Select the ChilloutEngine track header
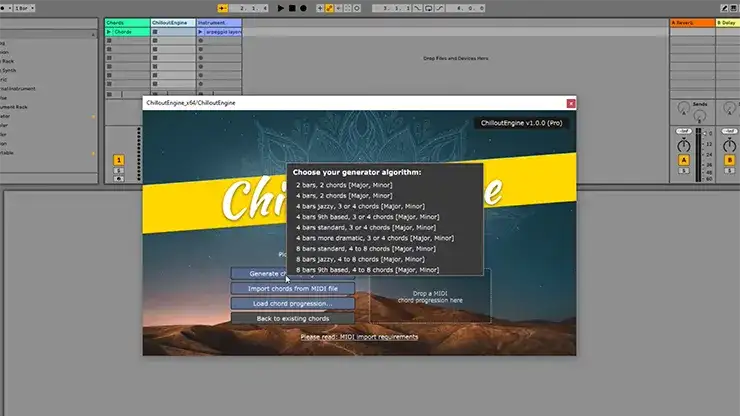This screenshot has height=416, width=740. pyautogui.click(x=173, y=23)
